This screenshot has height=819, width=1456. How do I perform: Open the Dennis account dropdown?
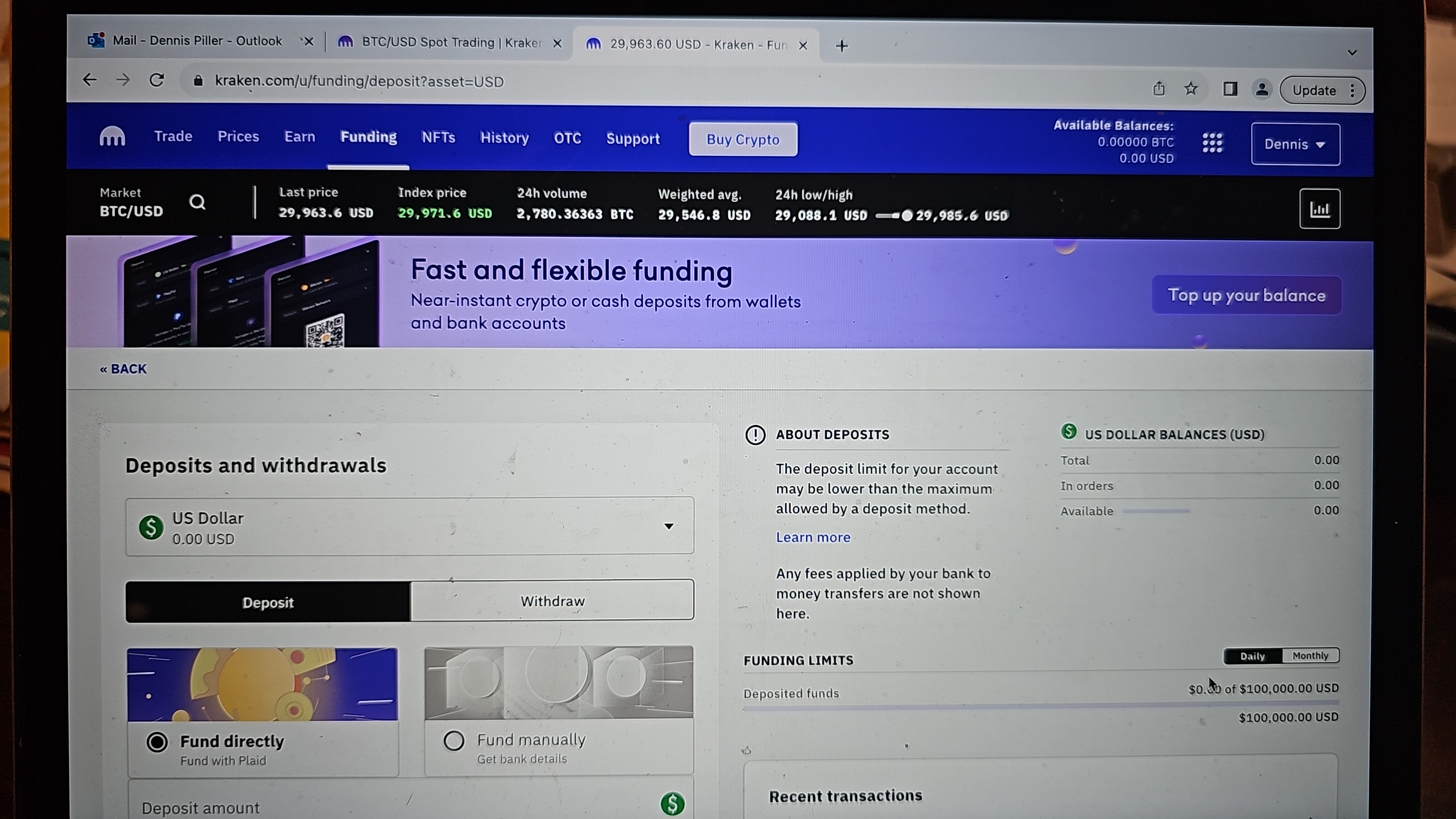click(x=1295, y=144)
